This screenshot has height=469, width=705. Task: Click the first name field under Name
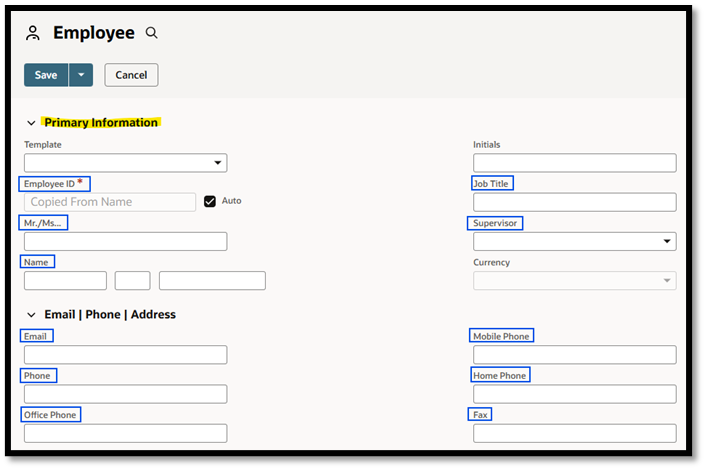click(65, 281)
